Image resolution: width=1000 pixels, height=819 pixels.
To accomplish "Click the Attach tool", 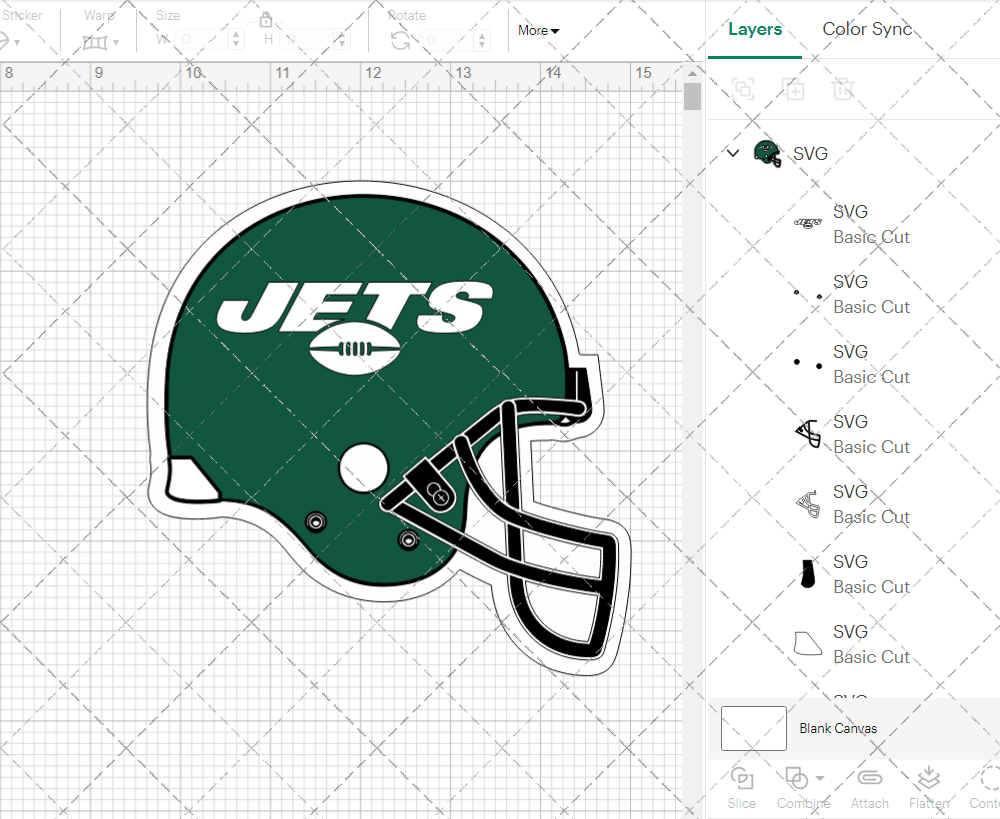I will pyautogui.click(x=869, y=788).
